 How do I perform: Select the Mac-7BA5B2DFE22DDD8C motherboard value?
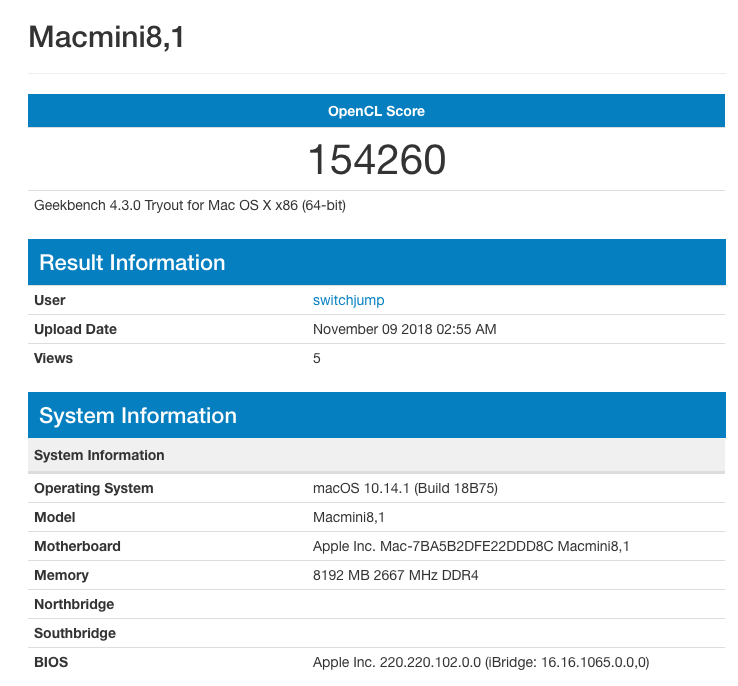(471, 546)
